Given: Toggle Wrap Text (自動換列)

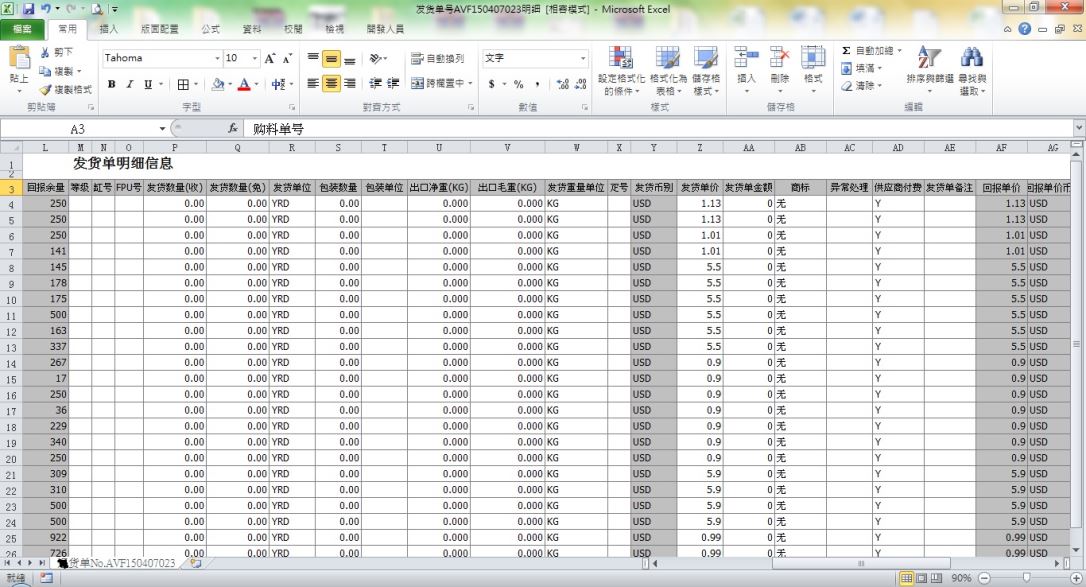Looking at the screenshot, I should click(439, 58).
